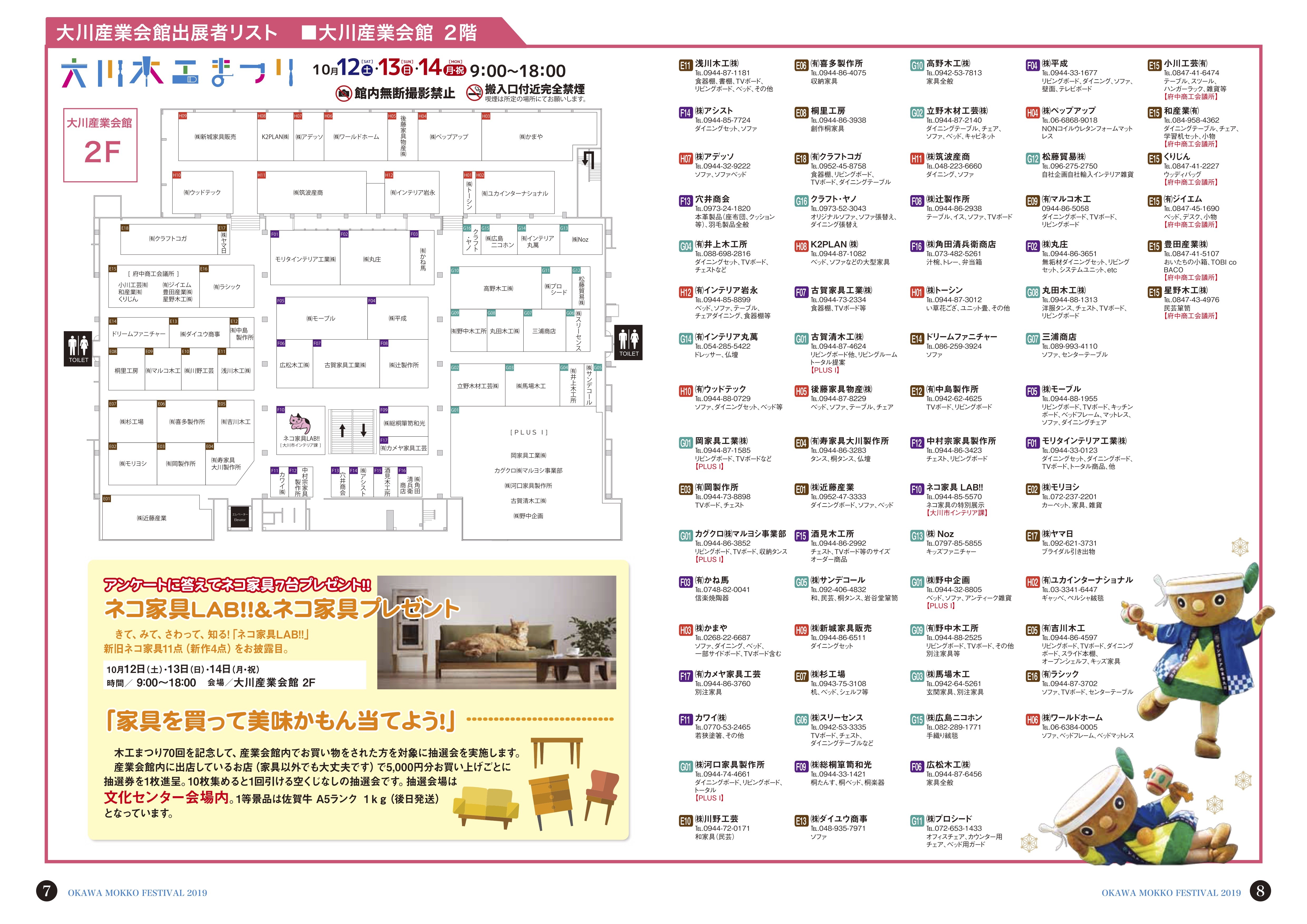This screenshot has width=1307, height=924.
Task: Click the E11 badge beside 浅川木工㈱
Action: 685,65
